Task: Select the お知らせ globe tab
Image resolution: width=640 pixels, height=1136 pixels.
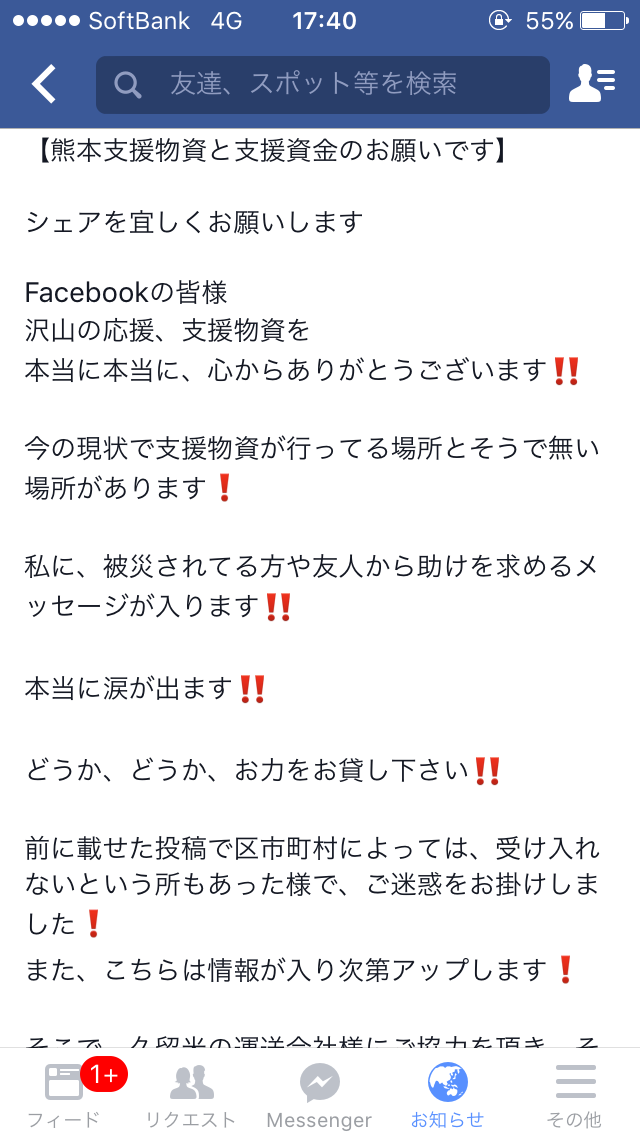Action: 447,1091
